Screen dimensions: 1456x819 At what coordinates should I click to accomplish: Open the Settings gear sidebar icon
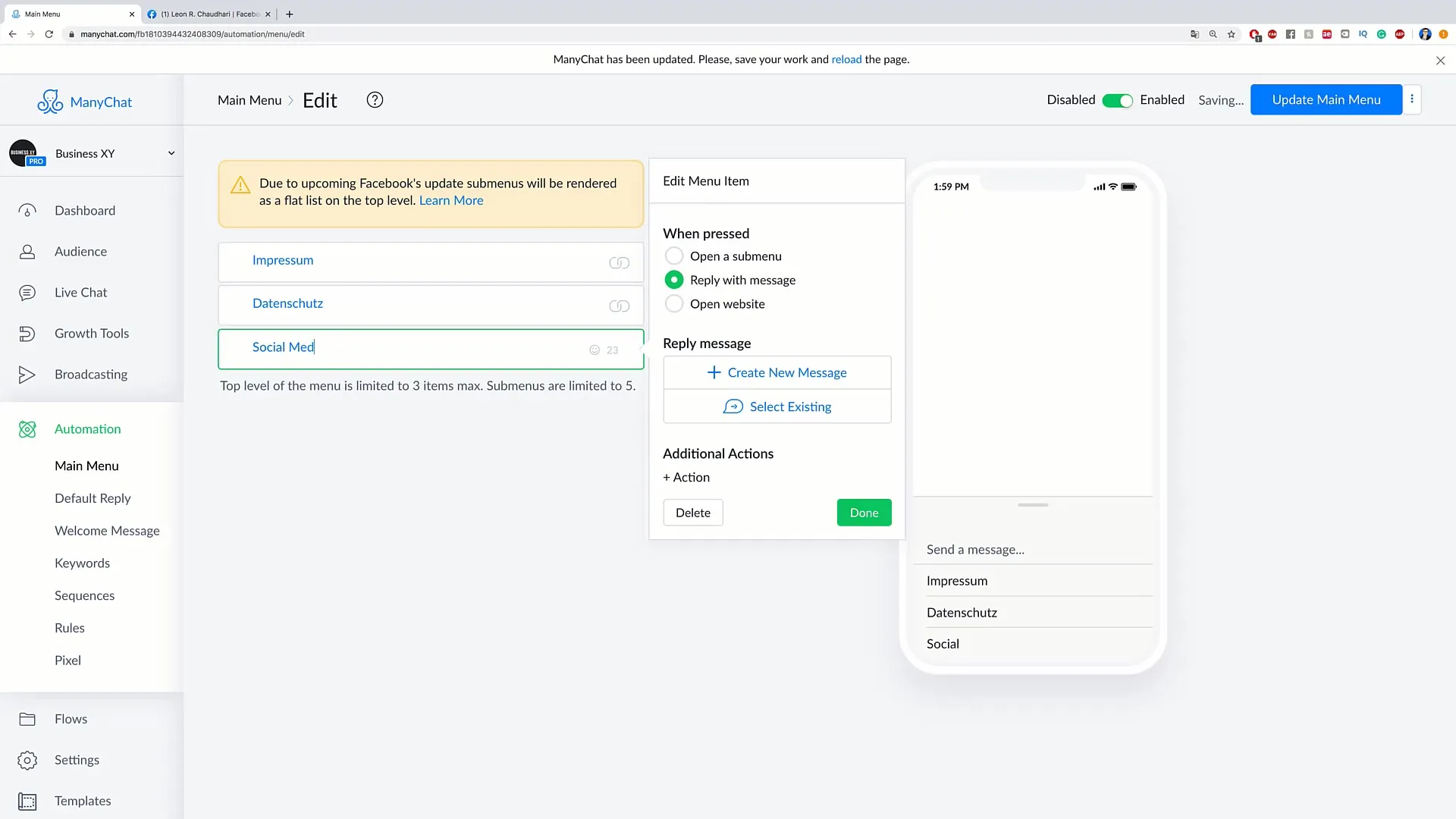[27, 759]
